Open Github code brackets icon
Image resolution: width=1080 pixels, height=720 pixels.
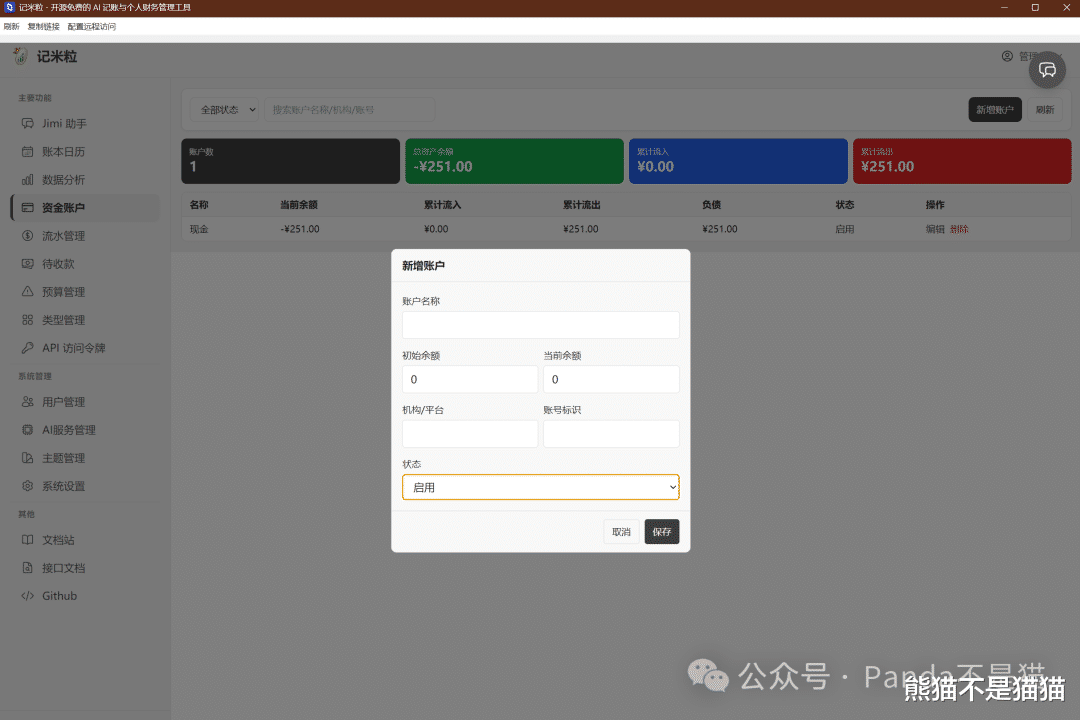(x=28, y=596)
